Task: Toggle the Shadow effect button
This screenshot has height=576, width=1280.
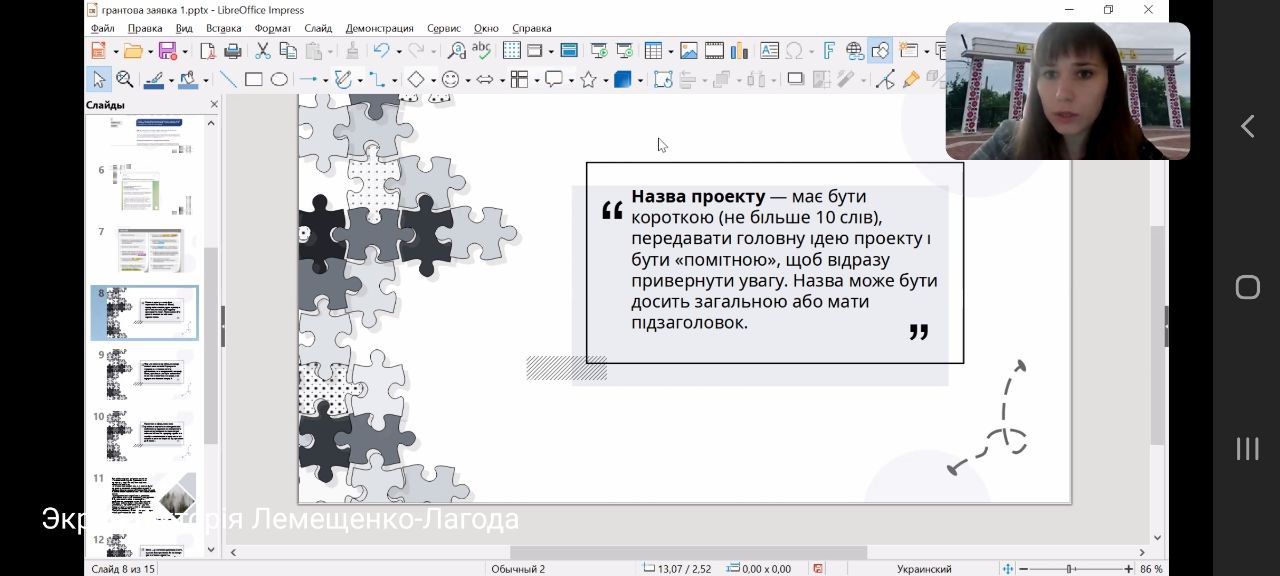Action: [796, 80]
